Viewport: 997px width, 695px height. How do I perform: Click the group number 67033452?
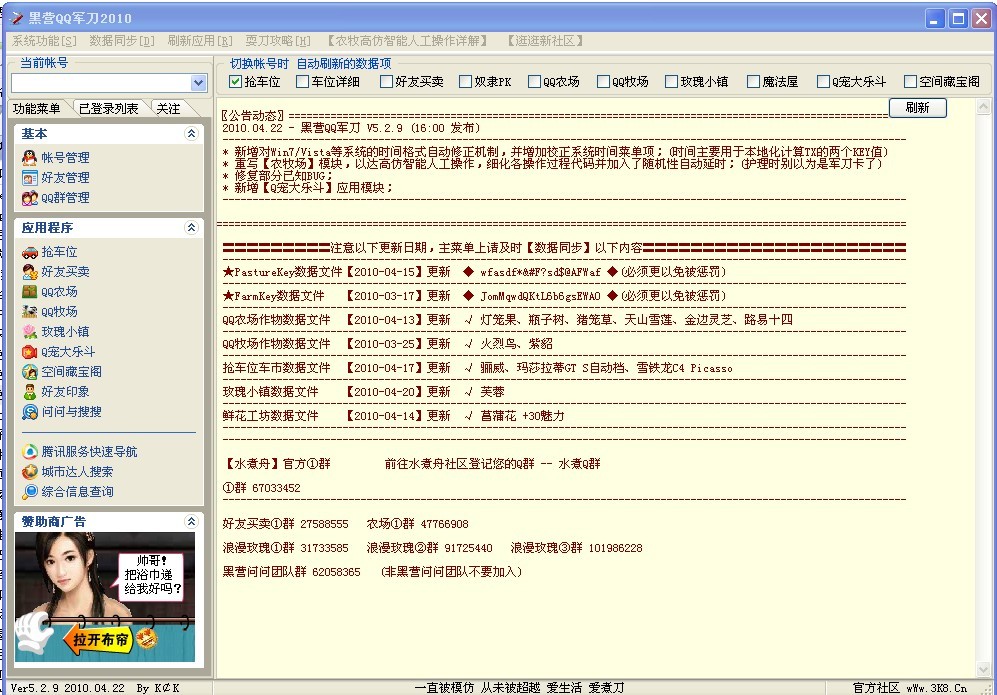276,488
